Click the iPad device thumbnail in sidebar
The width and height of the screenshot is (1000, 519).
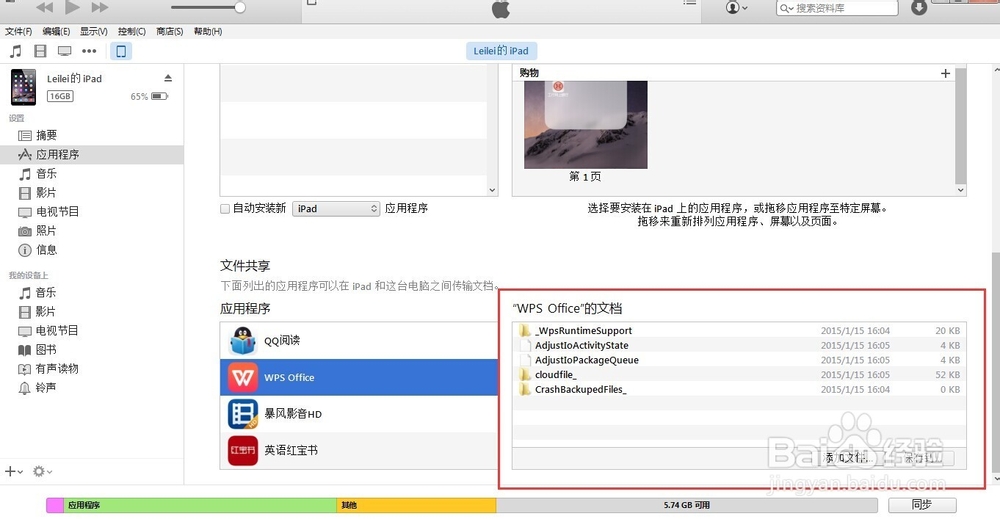(x=24, y=87)
